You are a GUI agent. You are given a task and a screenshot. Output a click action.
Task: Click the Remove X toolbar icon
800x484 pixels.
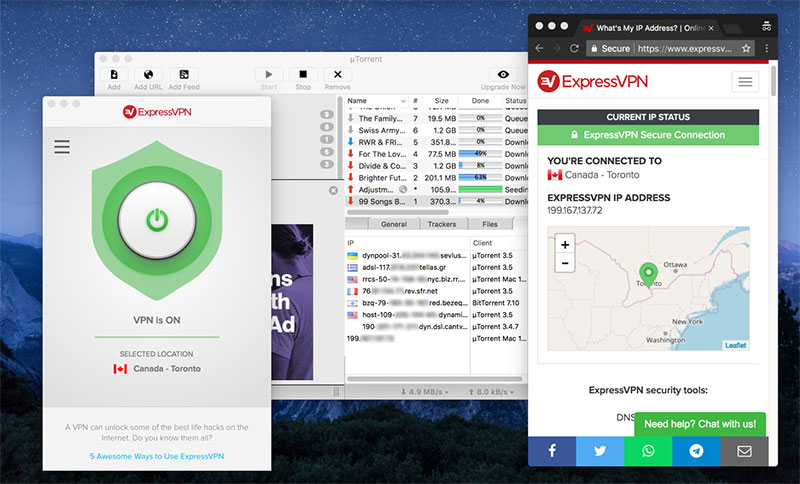point(337,74)
